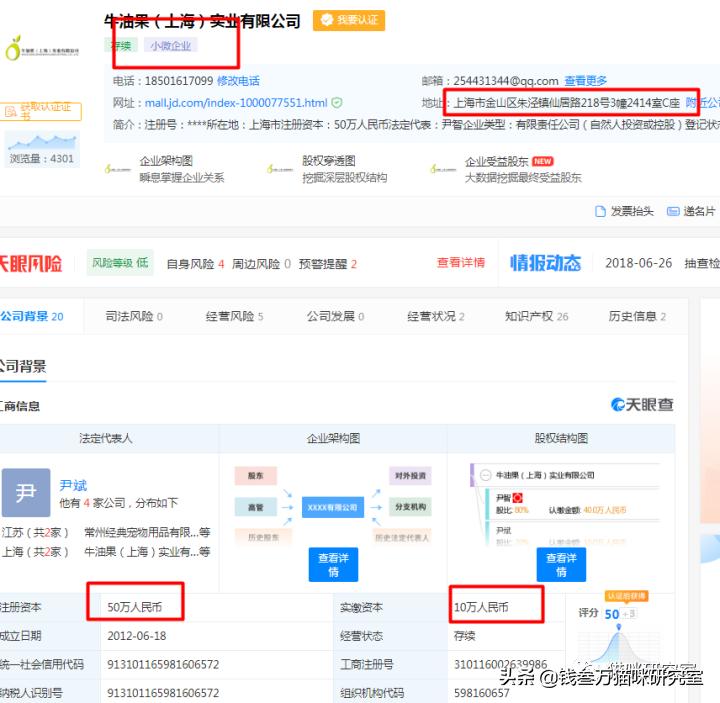Click the 风险等级 低 badge
This screenshot has width=720, height=703.
[x=120, y=263]
